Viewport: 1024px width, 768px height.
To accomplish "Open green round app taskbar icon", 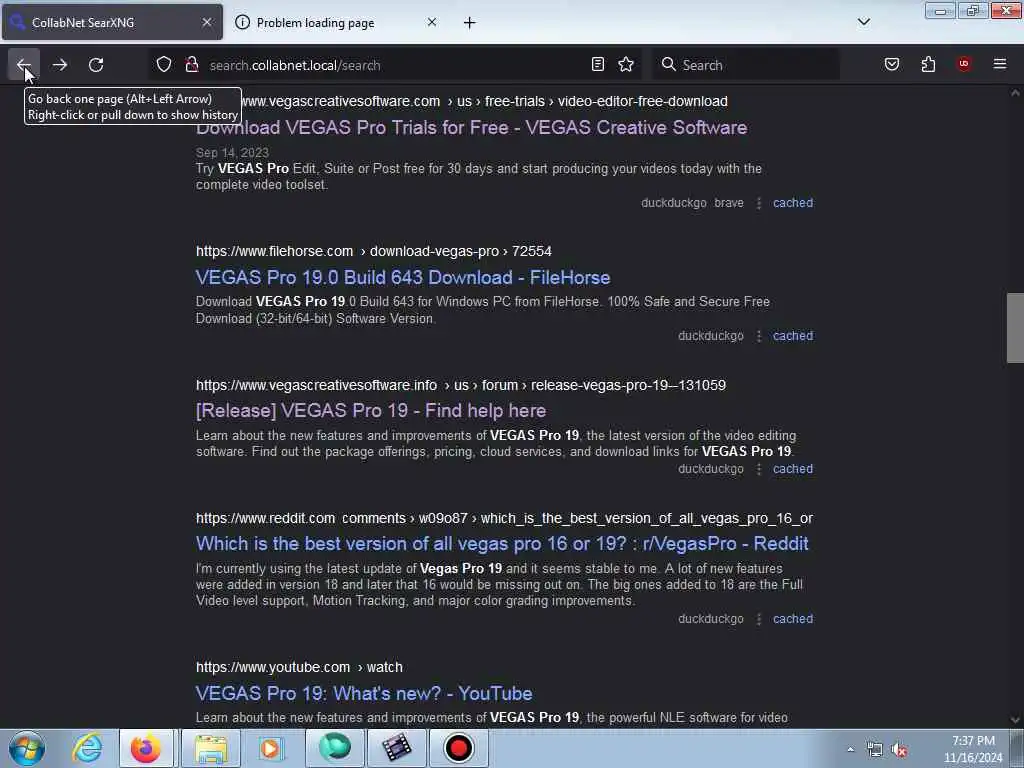I will pyautogui.click(x=335, y=748).
